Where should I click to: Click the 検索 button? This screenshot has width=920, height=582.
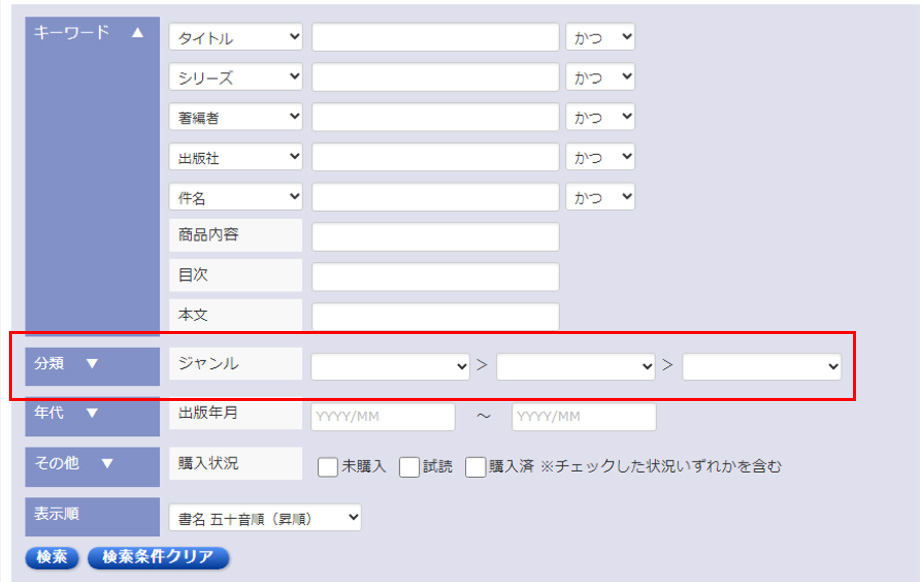pos(52,558)
